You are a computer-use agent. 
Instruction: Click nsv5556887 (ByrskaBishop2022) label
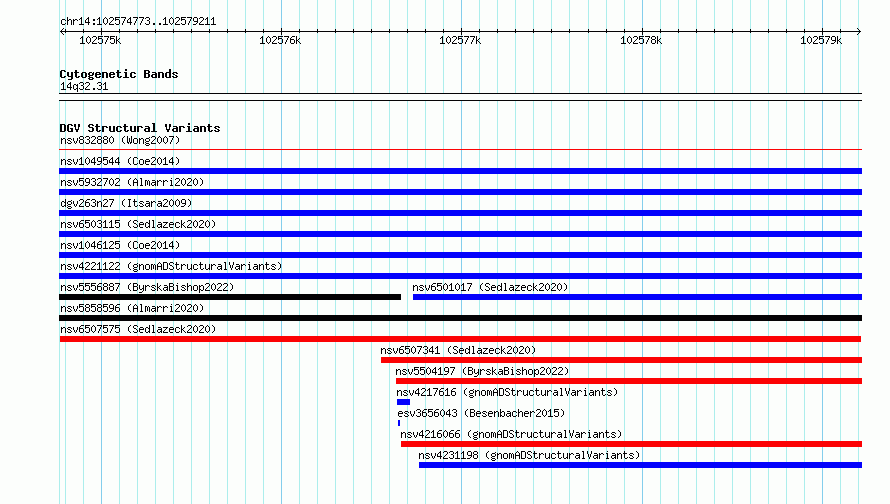pyautogui.click(x=147, y=287)
